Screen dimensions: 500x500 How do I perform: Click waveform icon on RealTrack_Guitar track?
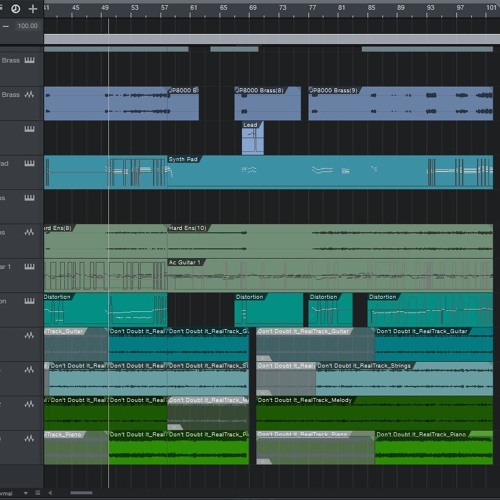click(x=29, y=335)
